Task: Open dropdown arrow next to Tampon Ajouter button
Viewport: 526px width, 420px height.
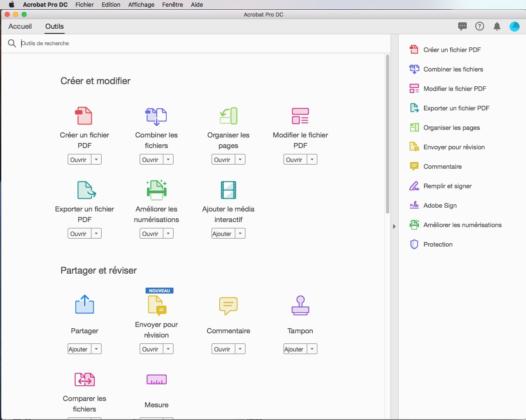Action: tap(312, 349)
